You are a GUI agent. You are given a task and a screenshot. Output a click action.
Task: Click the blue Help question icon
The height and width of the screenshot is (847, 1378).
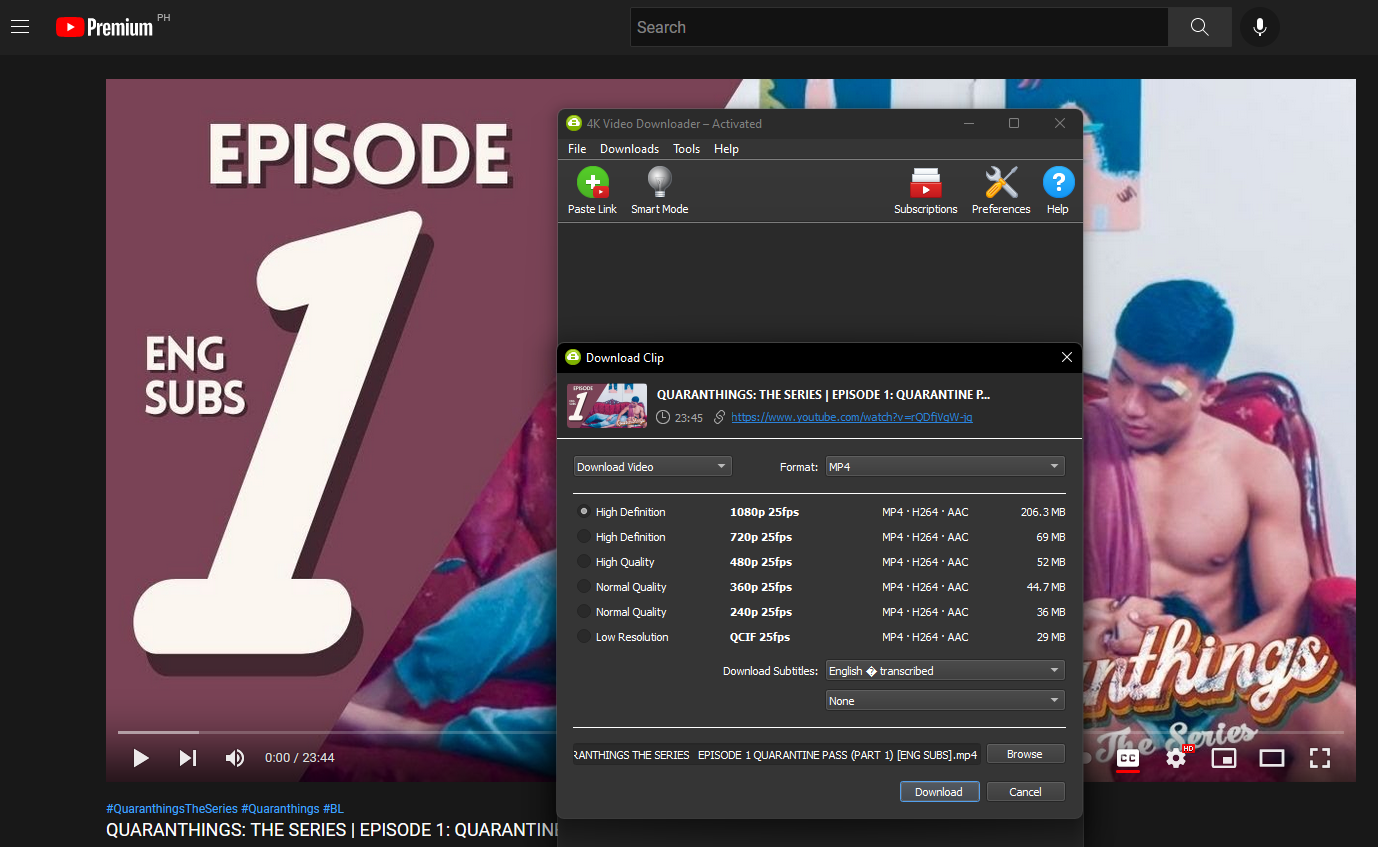coord(1058,184)
